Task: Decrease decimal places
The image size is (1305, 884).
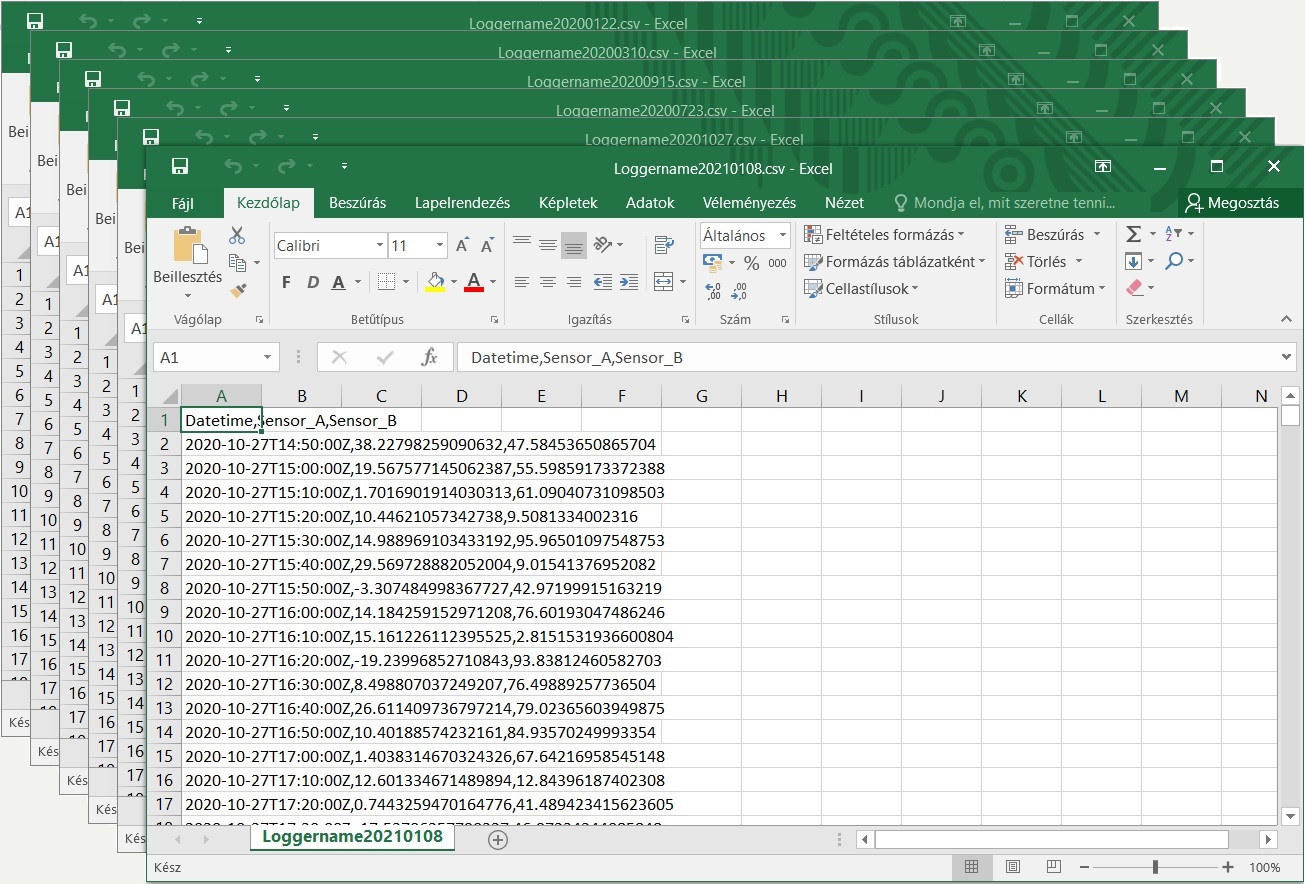Action: coord(741,291)
